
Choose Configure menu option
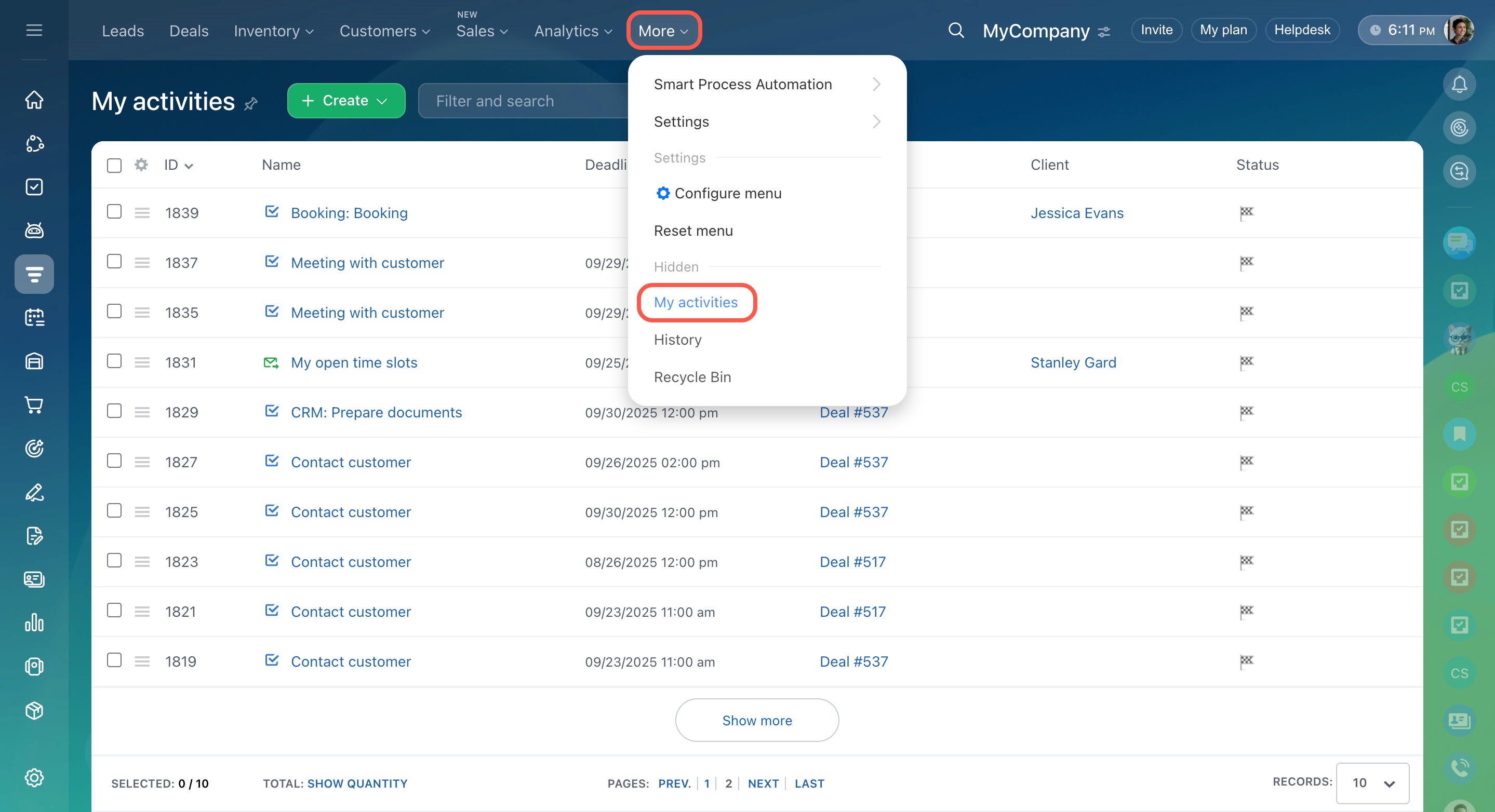click(727, 193)
